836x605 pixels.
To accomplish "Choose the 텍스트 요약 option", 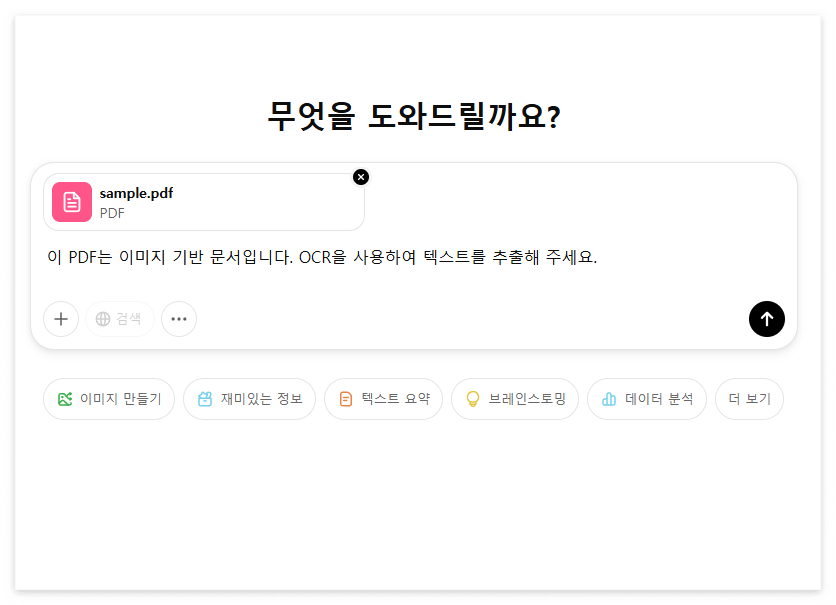I will tap(383, 398).
